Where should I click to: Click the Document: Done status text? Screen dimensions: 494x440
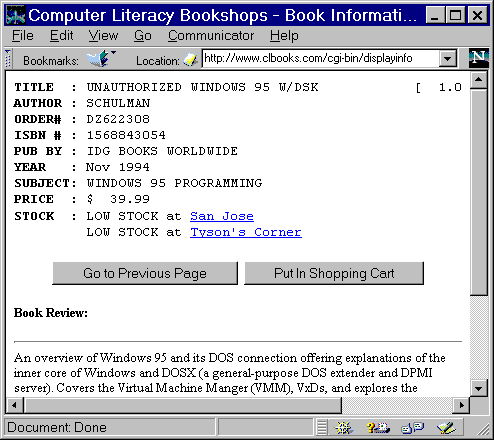tap(57, 427)
